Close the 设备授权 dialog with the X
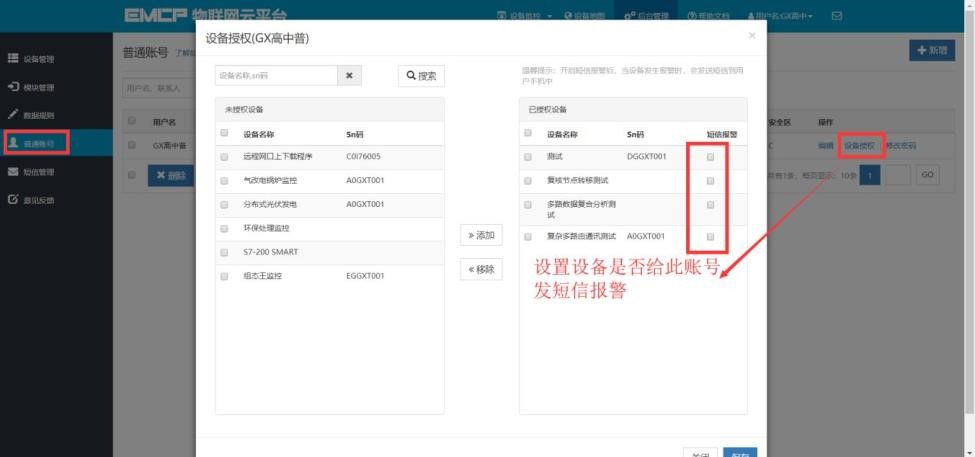This screenshot has width=975, height=457. coord(752,36)
